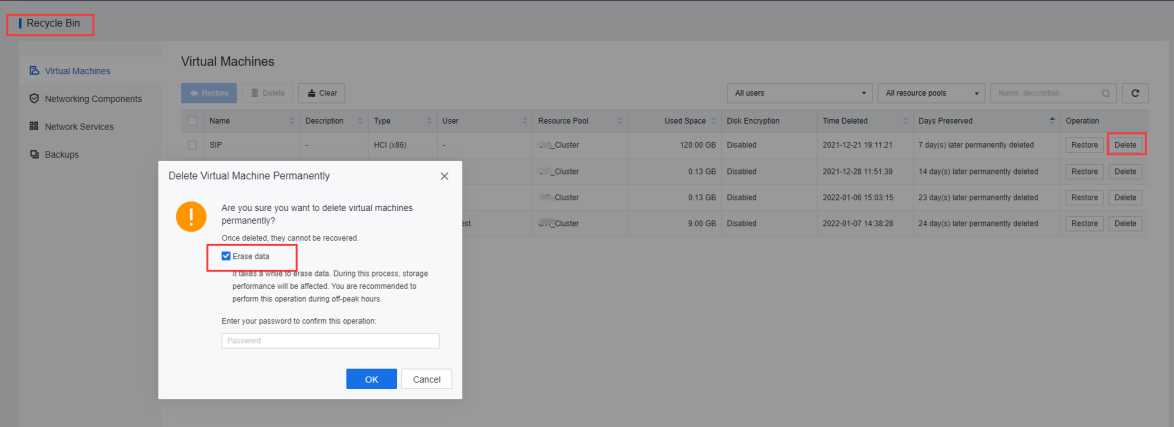Click Cancel in the delete dialog
Screen dimensions: 1174x427
(x=427, y=379)
